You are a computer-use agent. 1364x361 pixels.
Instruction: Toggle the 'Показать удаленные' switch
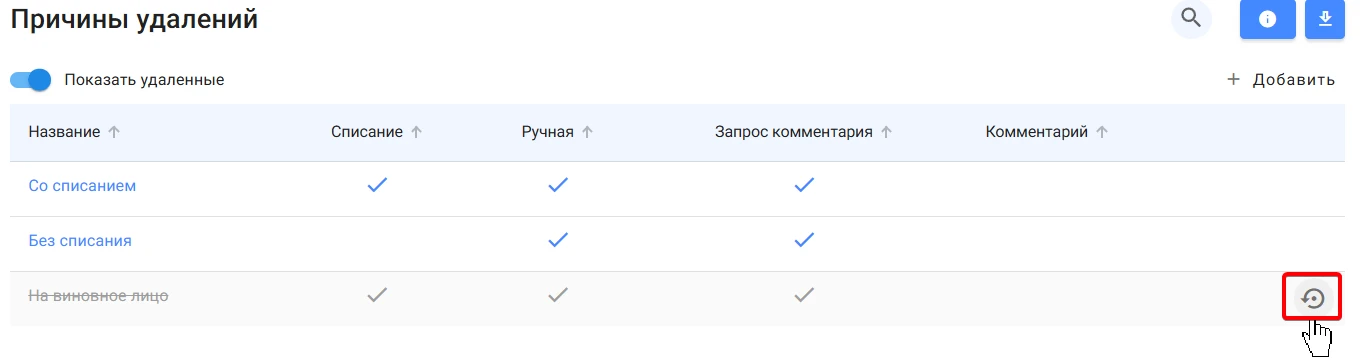[30, 80]
